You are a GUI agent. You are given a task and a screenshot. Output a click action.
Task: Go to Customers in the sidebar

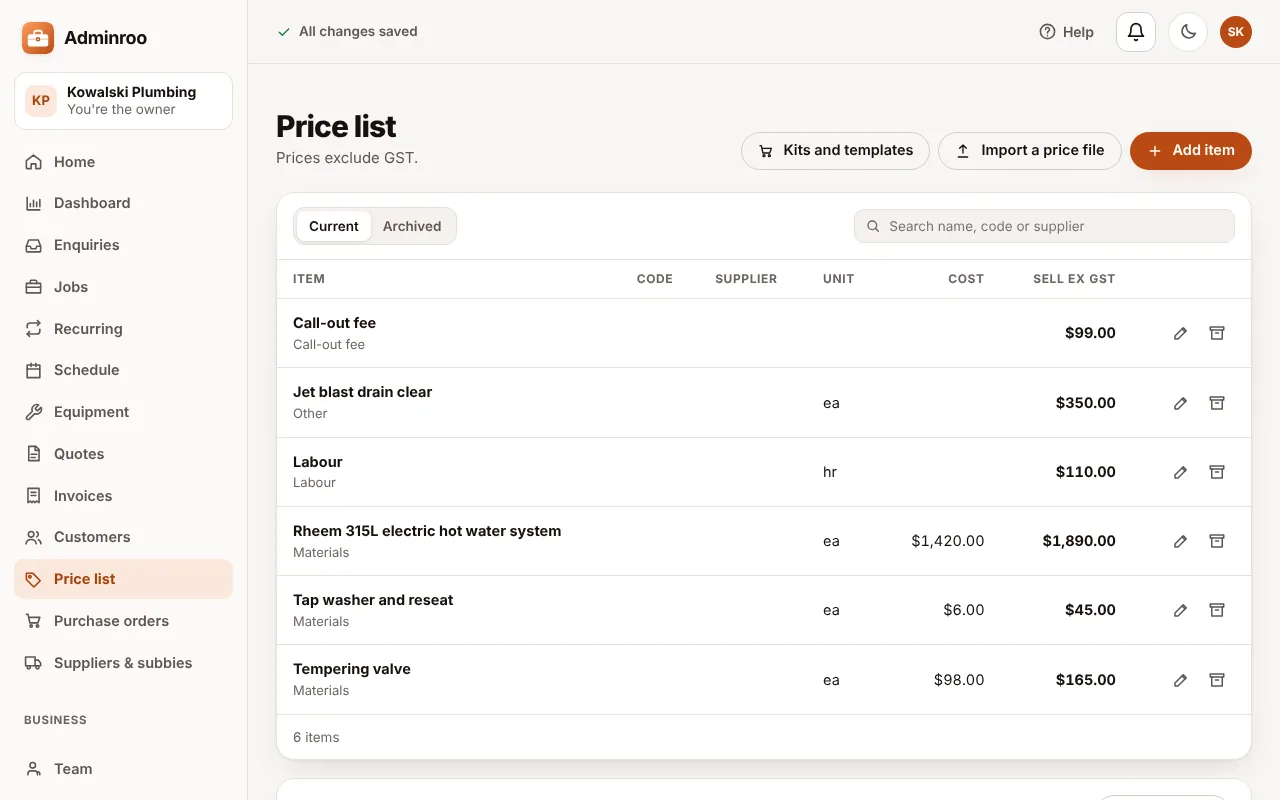pyautogui.click(x=123, y=537)
